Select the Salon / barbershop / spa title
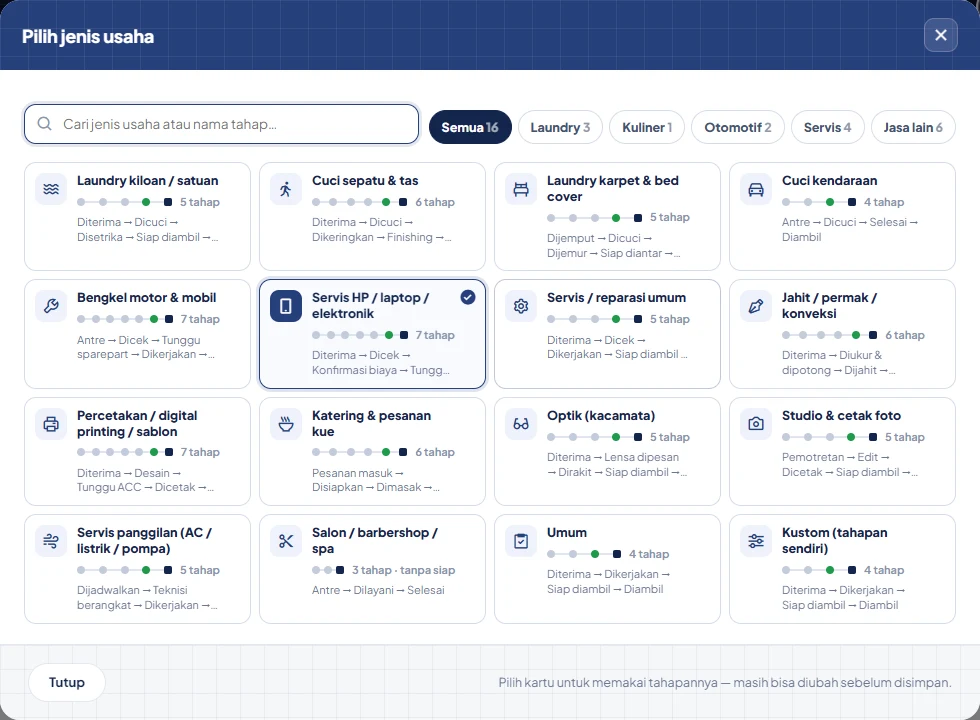This screenshot has width=980, height=720. click(x=375, y=541)
